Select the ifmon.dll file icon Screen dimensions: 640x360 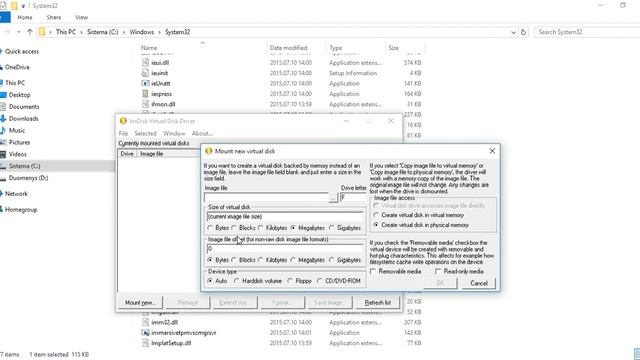coord(145,104)
